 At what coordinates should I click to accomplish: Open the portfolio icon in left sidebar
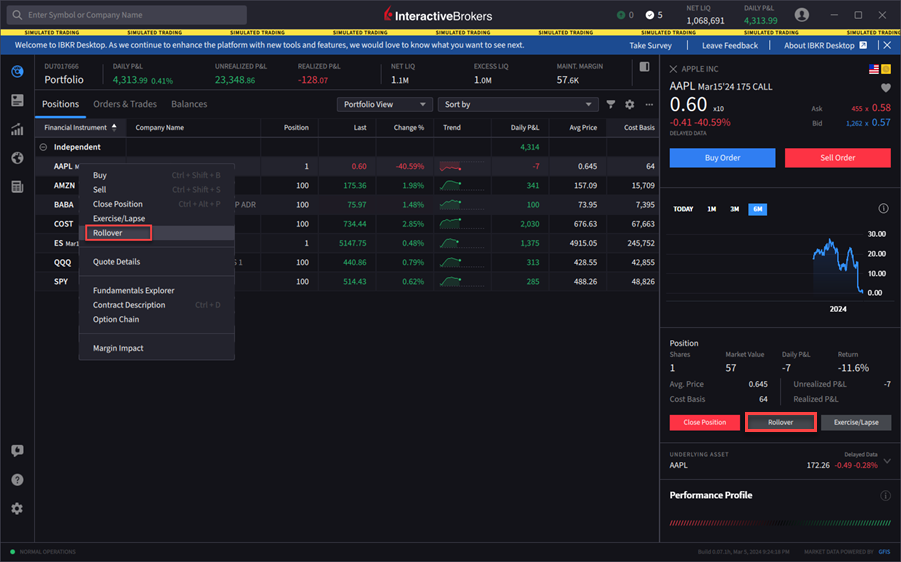(x=17, y=71)
